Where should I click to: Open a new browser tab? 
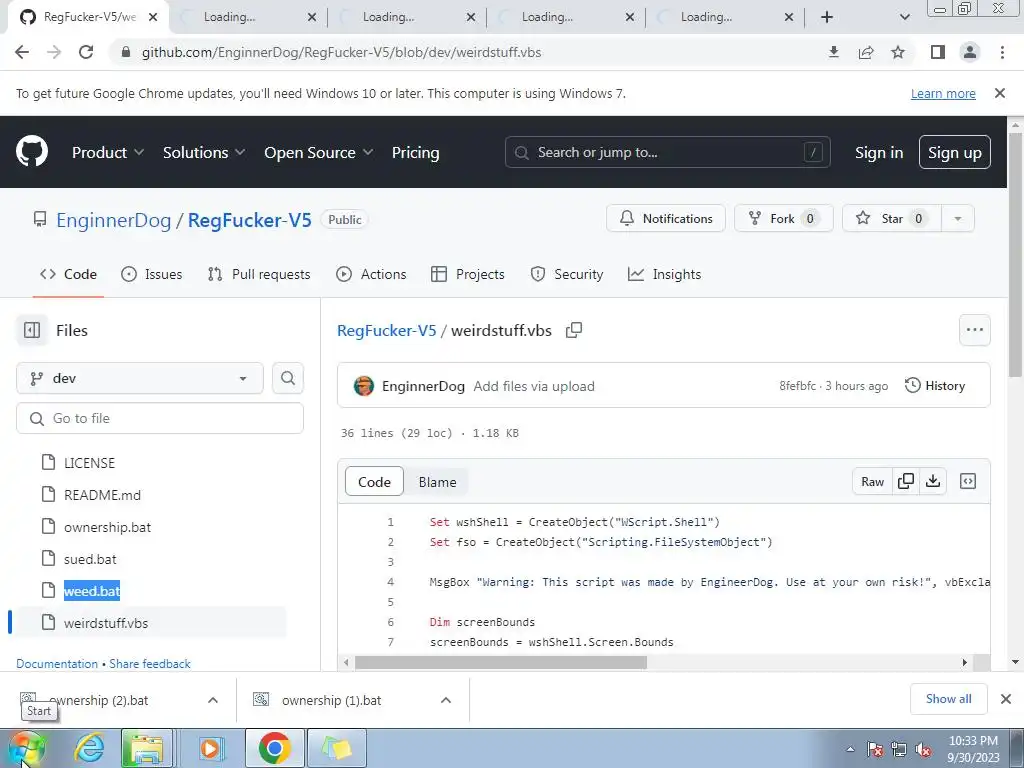click(827, 17)
